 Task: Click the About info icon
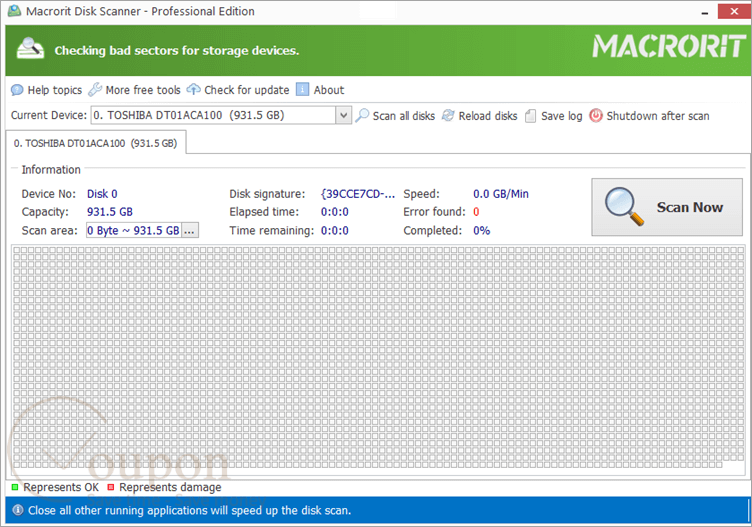(303, 90)
